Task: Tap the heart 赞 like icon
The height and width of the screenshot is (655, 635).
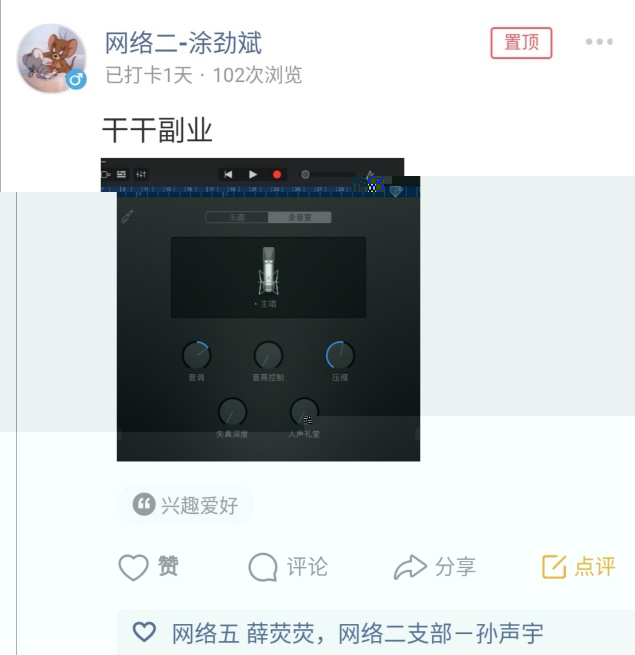Action: [x=133, y=567]
